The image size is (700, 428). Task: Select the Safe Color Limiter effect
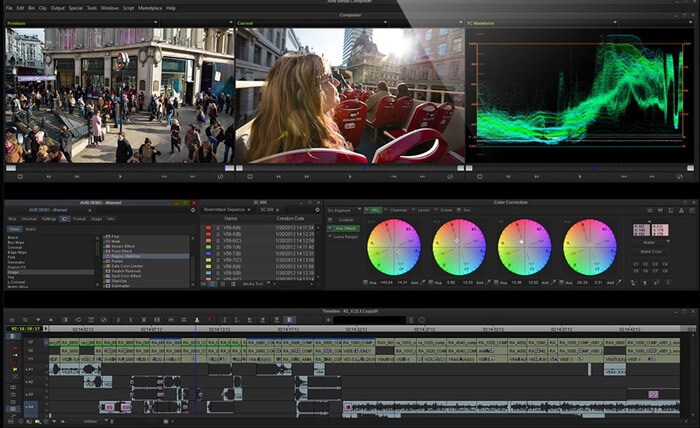tap(127, 266)
